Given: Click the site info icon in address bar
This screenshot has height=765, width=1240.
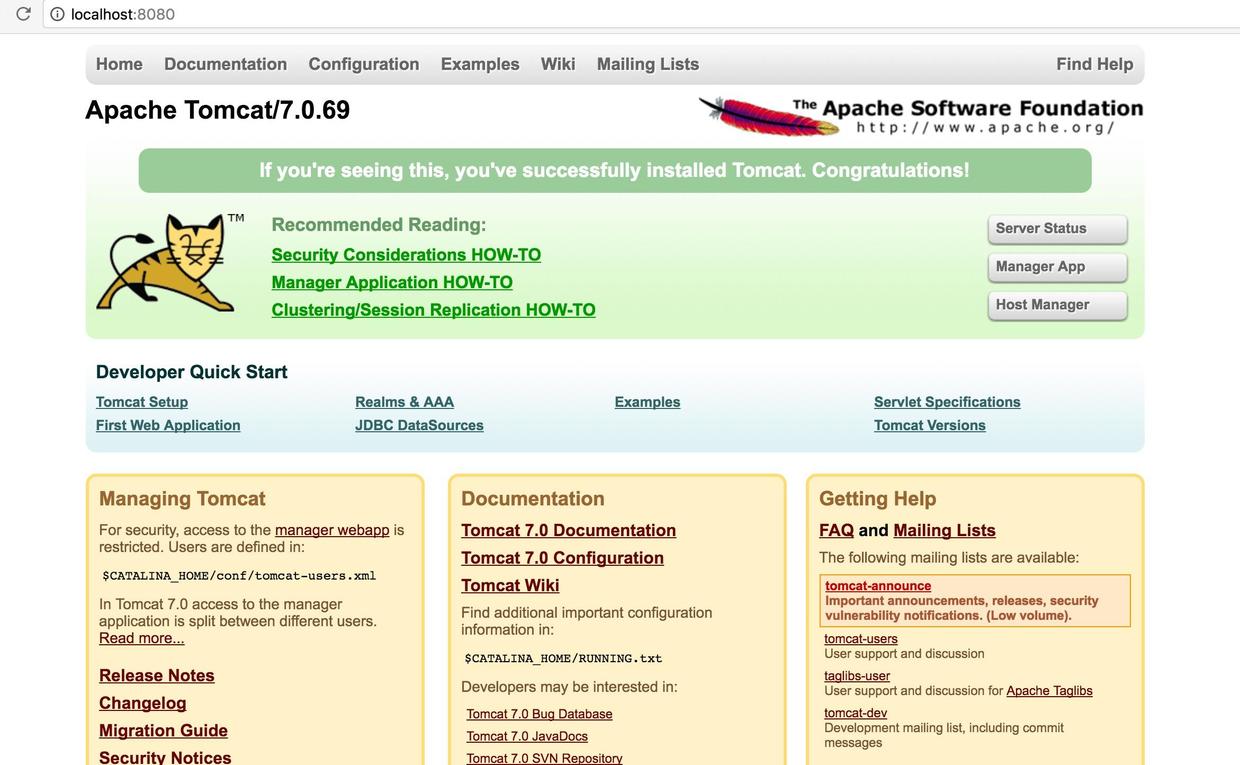Looking at the screenshot, I should [x=57, y=14].
